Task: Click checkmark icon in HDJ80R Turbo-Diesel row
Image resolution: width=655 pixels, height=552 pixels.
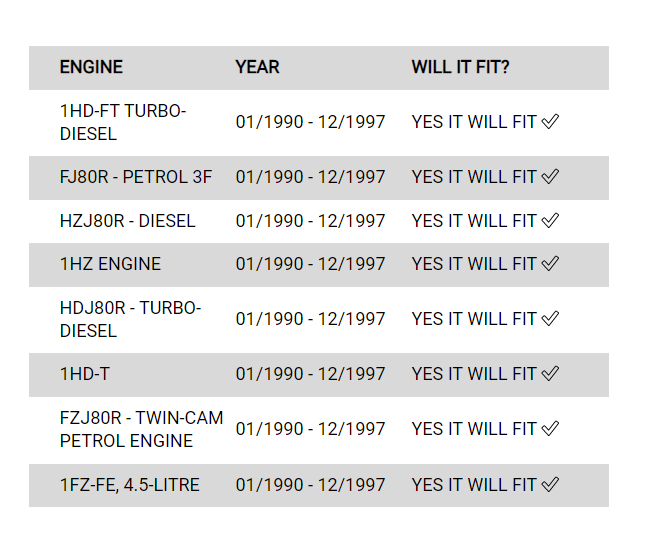Action: pyautogui.click(x=550, y=319)
